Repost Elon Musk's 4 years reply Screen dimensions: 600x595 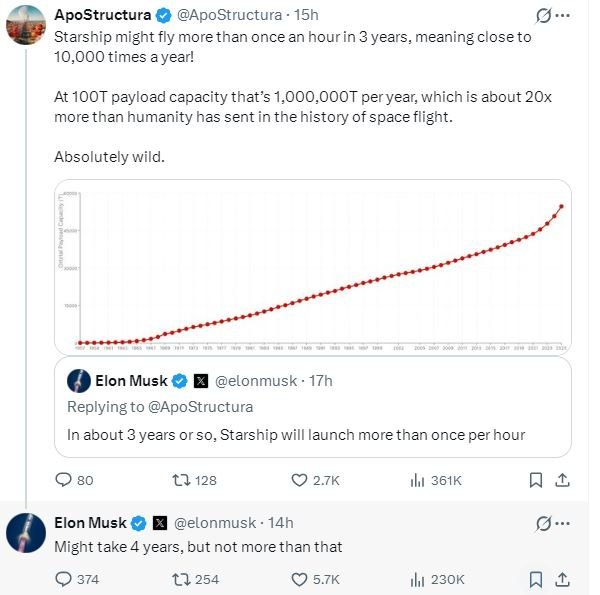click(181, 579)
